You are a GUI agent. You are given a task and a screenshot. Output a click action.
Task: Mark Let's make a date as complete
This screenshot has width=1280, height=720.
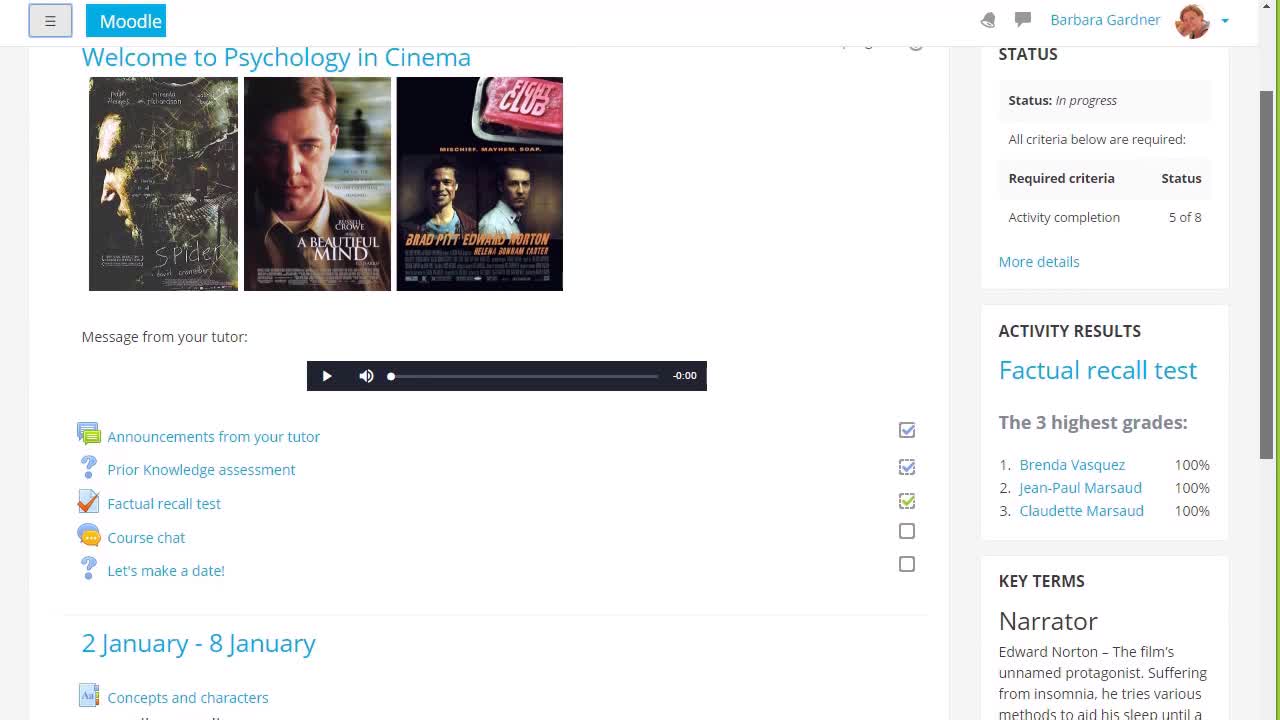pyautogui.click(x=907, y=564)
